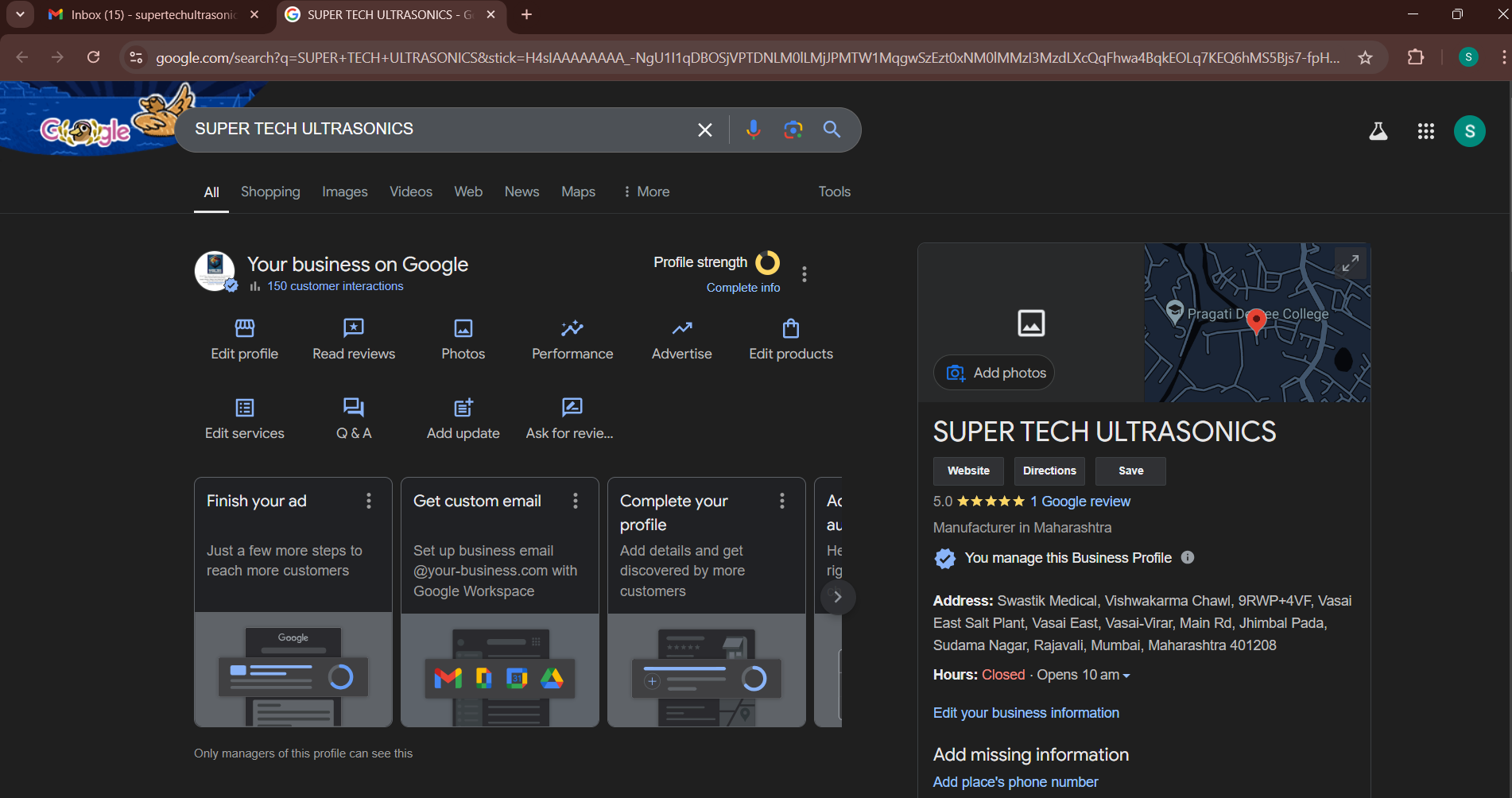Open the Get custom email card
The height and width of the screenshot is (798, 1512).
coord(500,602)
